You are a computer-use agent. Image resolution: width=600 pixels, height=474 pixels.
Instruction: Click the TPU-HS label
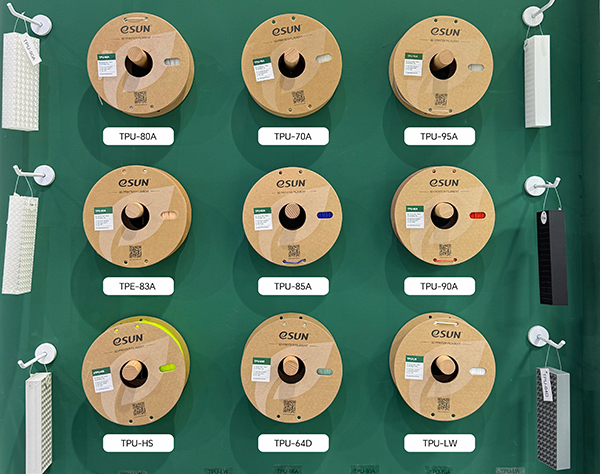click(138, 443)
